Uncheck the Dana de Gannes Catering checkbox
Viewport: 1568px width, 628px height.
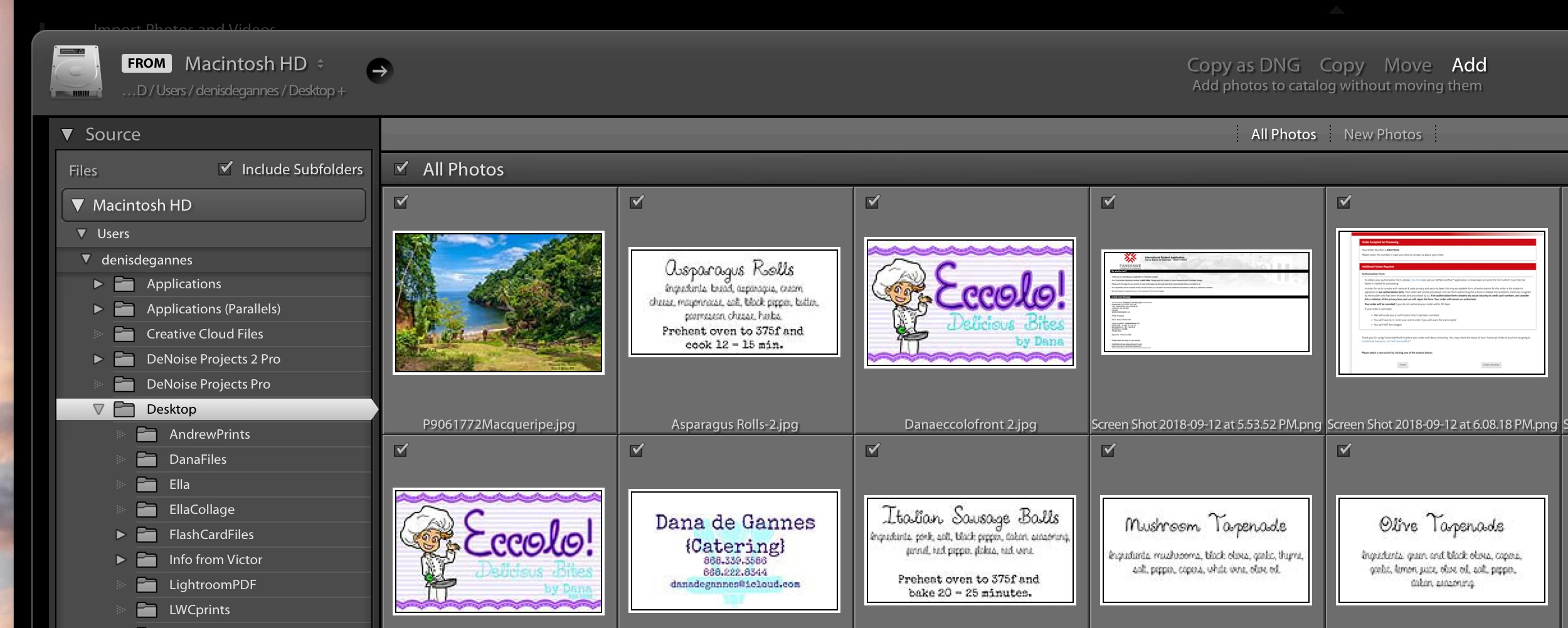pos(637,450)
